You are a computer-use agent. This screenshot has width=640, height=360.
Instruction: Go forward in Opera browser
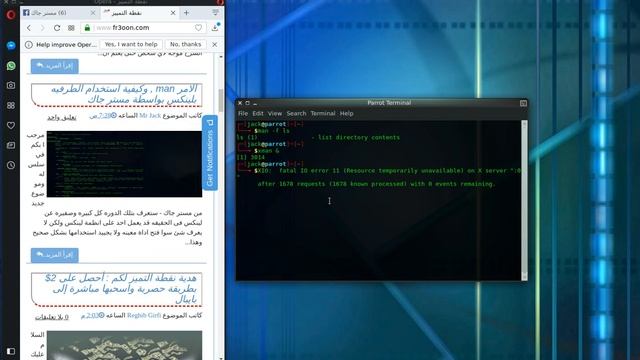click(42, 28)
